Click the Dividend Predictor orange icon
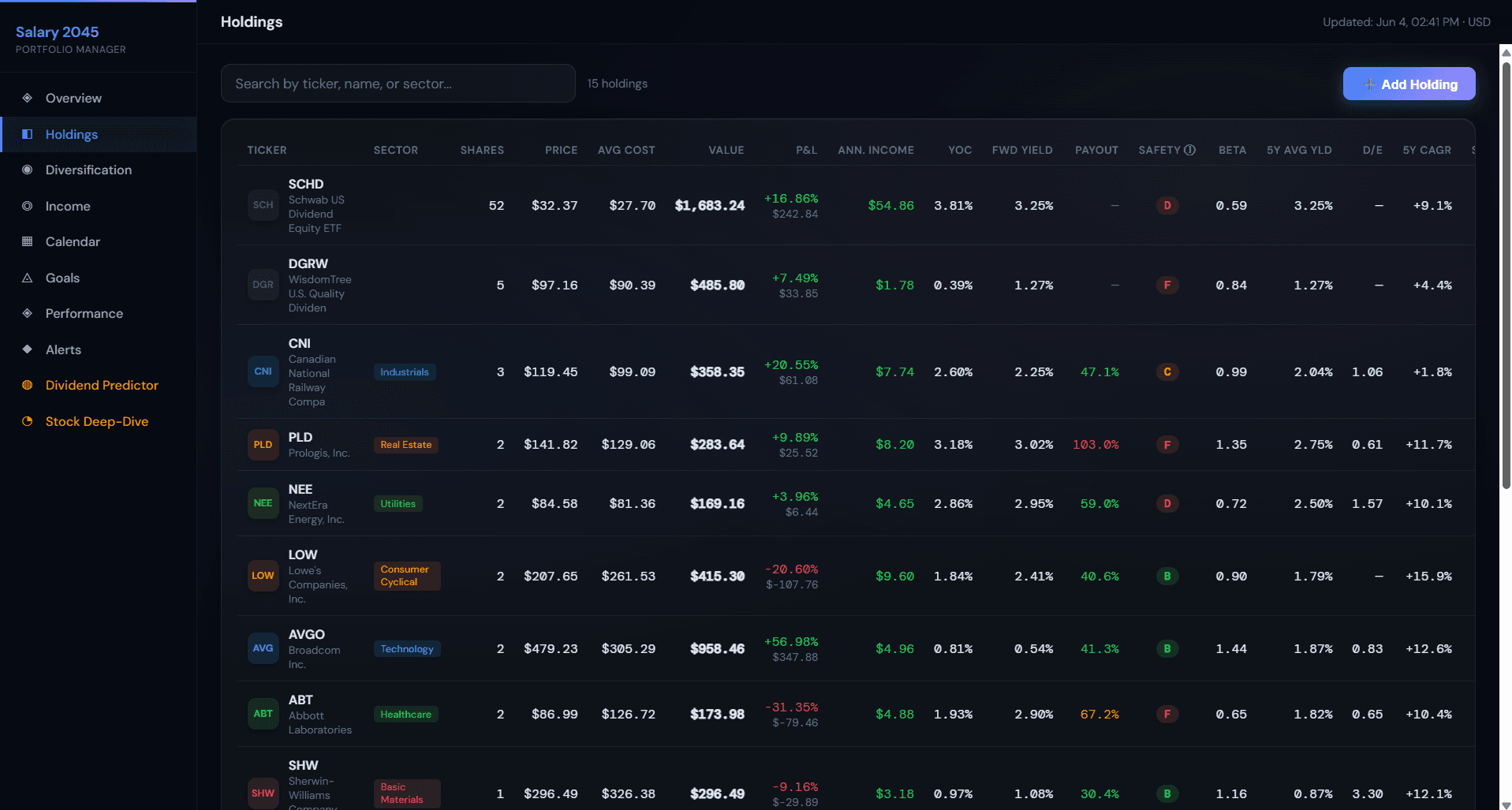The image size is (1512, 810). (x=28, y=385)
